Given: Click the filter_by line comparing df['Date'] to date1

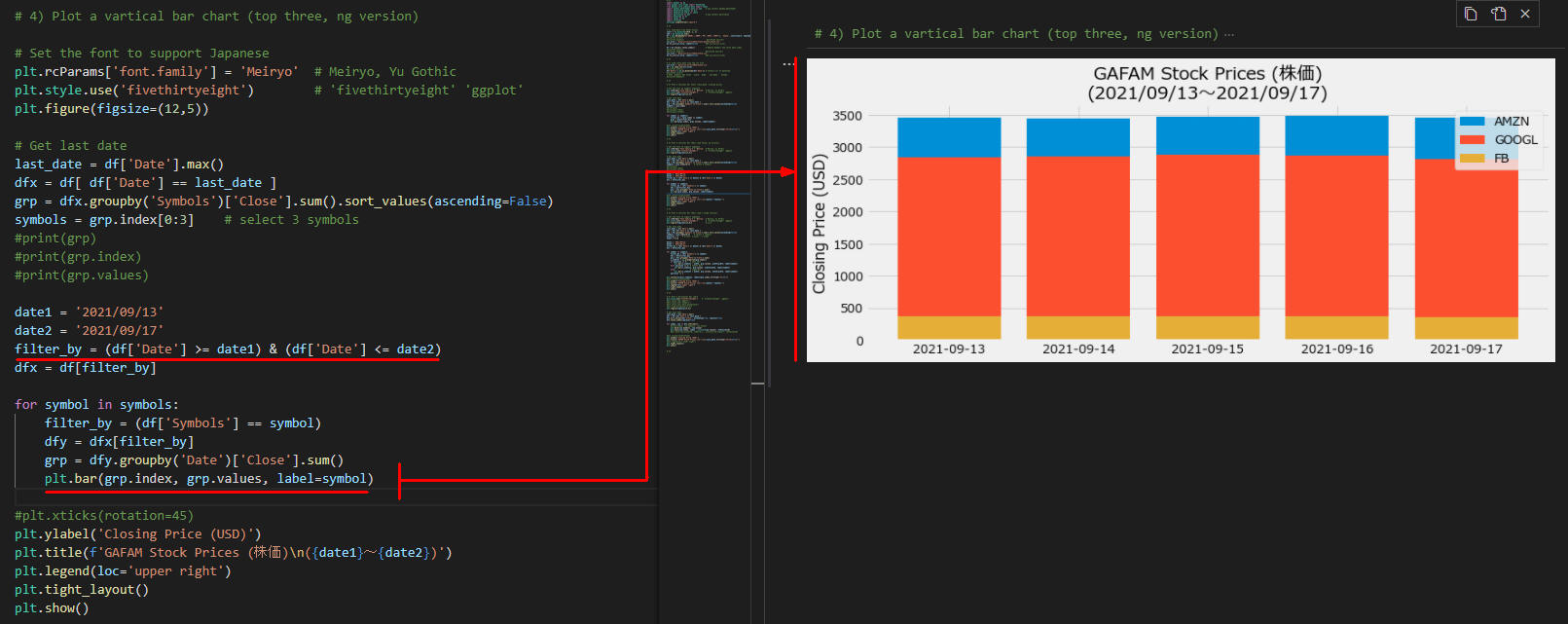Looking at the screenshot, I should point(228,349).
